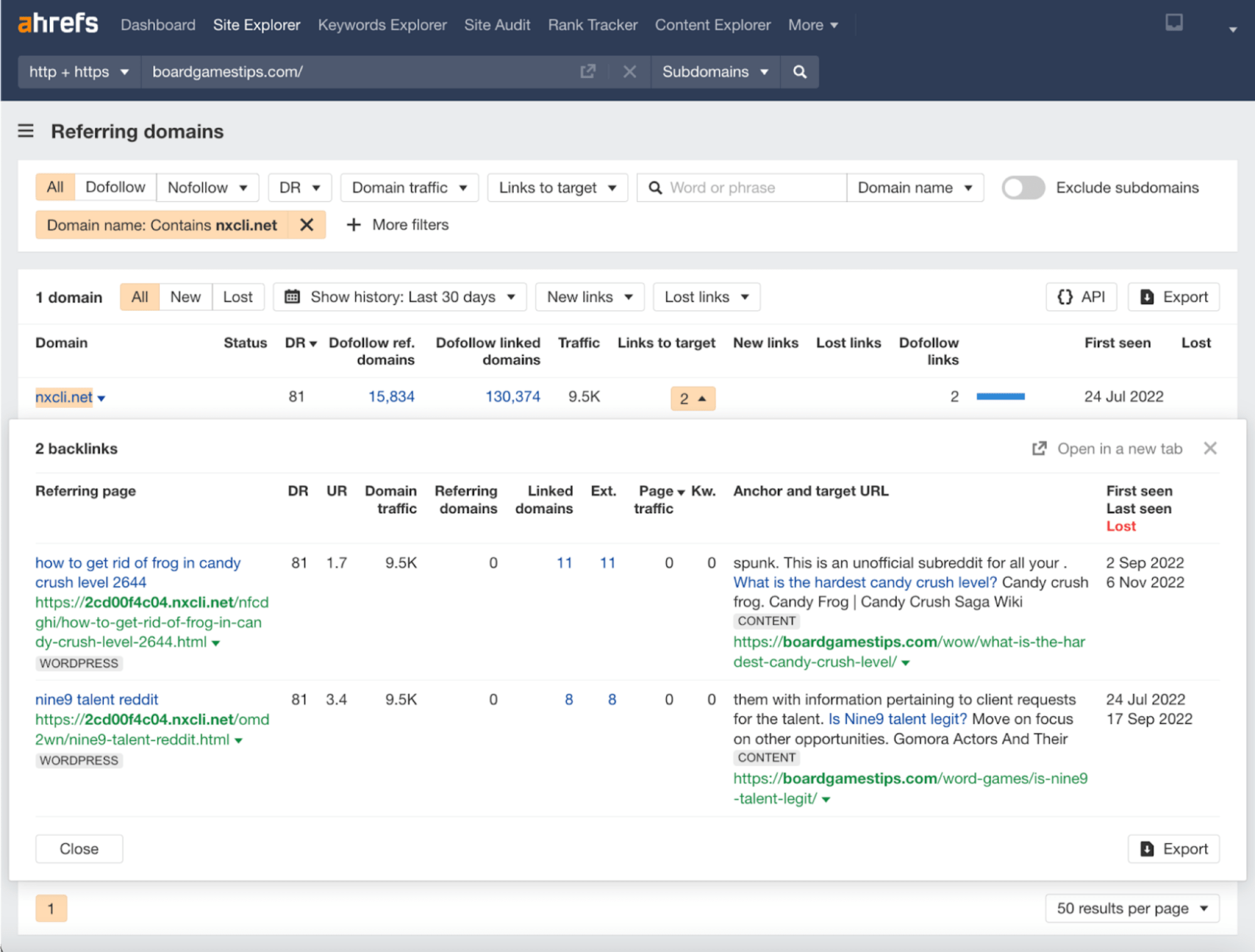
Task: Close the 2 backlinks overlay with the X
Action: pyautogui.click(x=1210, y=448)
